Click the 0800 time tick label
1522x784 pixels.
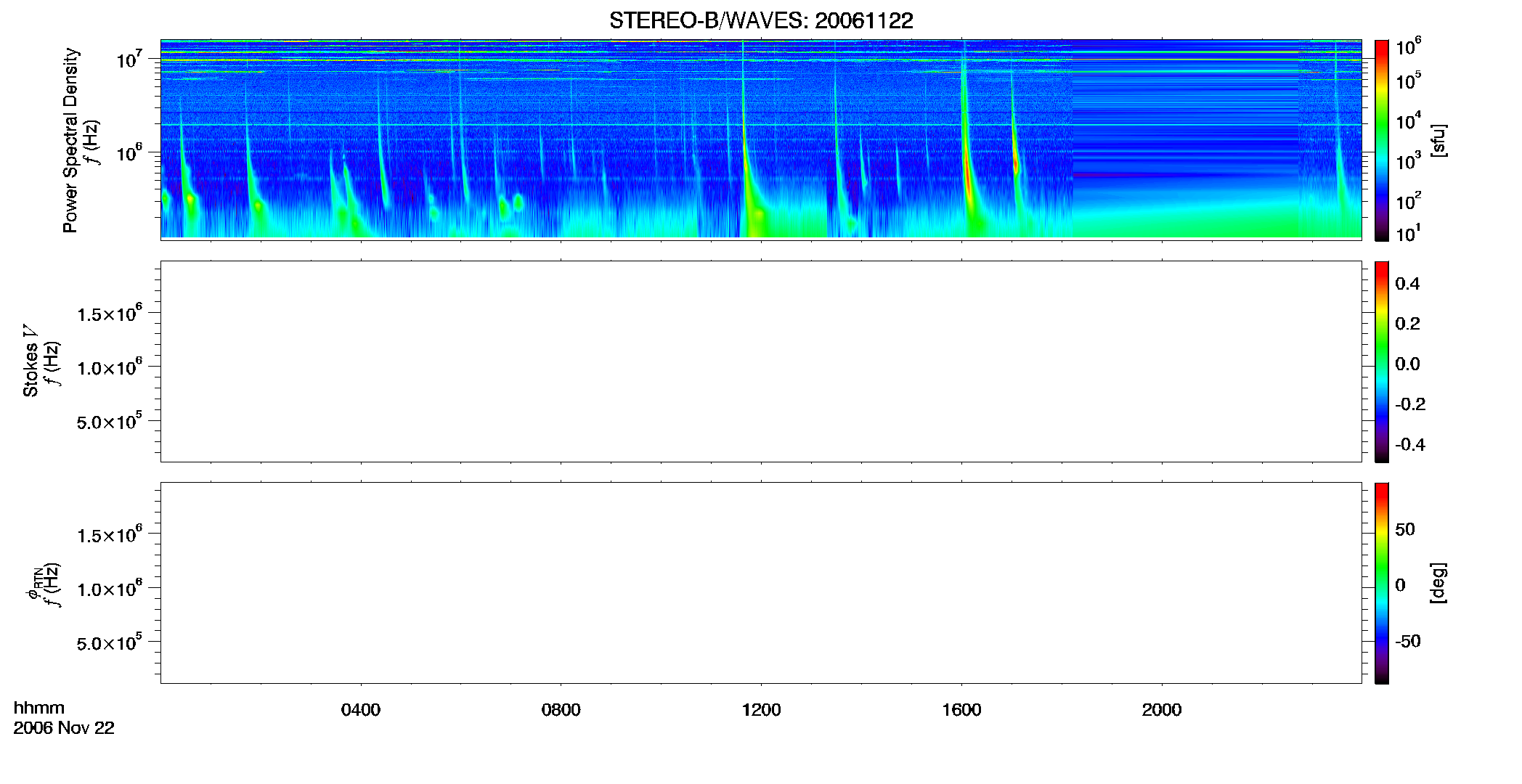[561, 710]
